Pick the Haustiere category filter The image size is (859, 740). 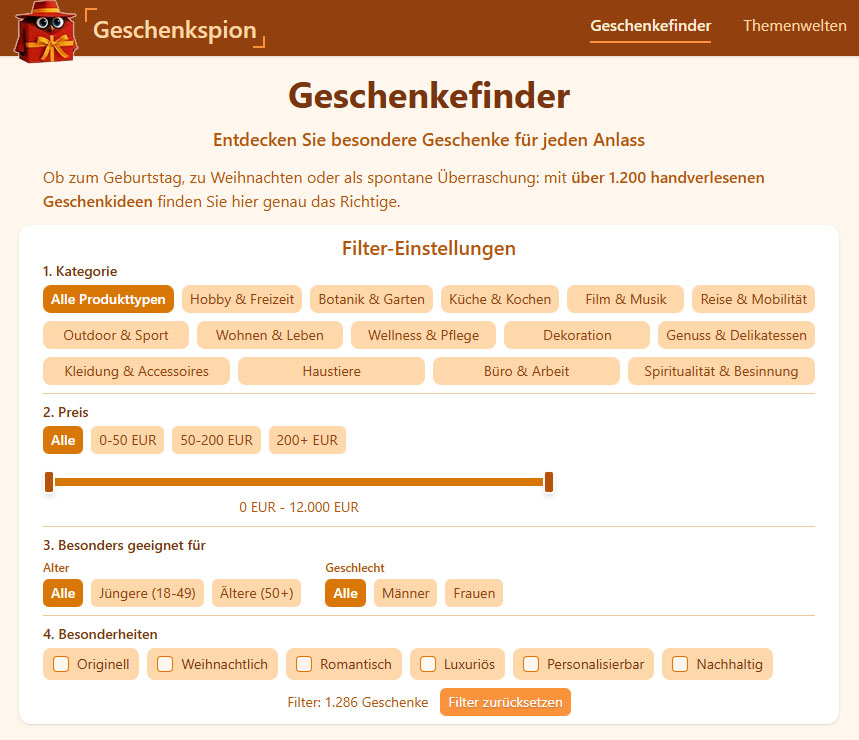coord(331,371)
